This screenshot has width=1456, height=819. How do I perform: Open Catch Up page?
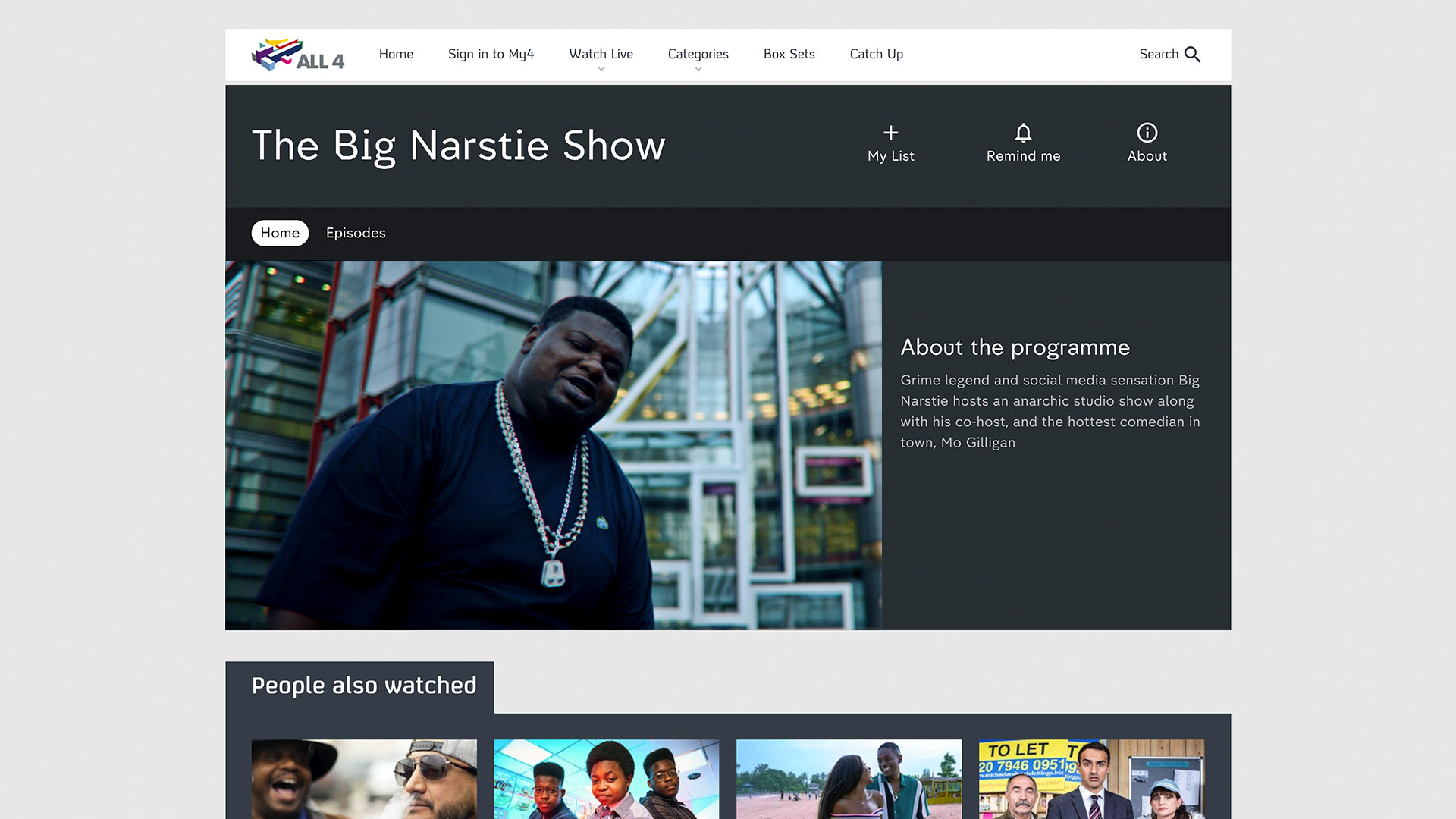pos(877,54)
